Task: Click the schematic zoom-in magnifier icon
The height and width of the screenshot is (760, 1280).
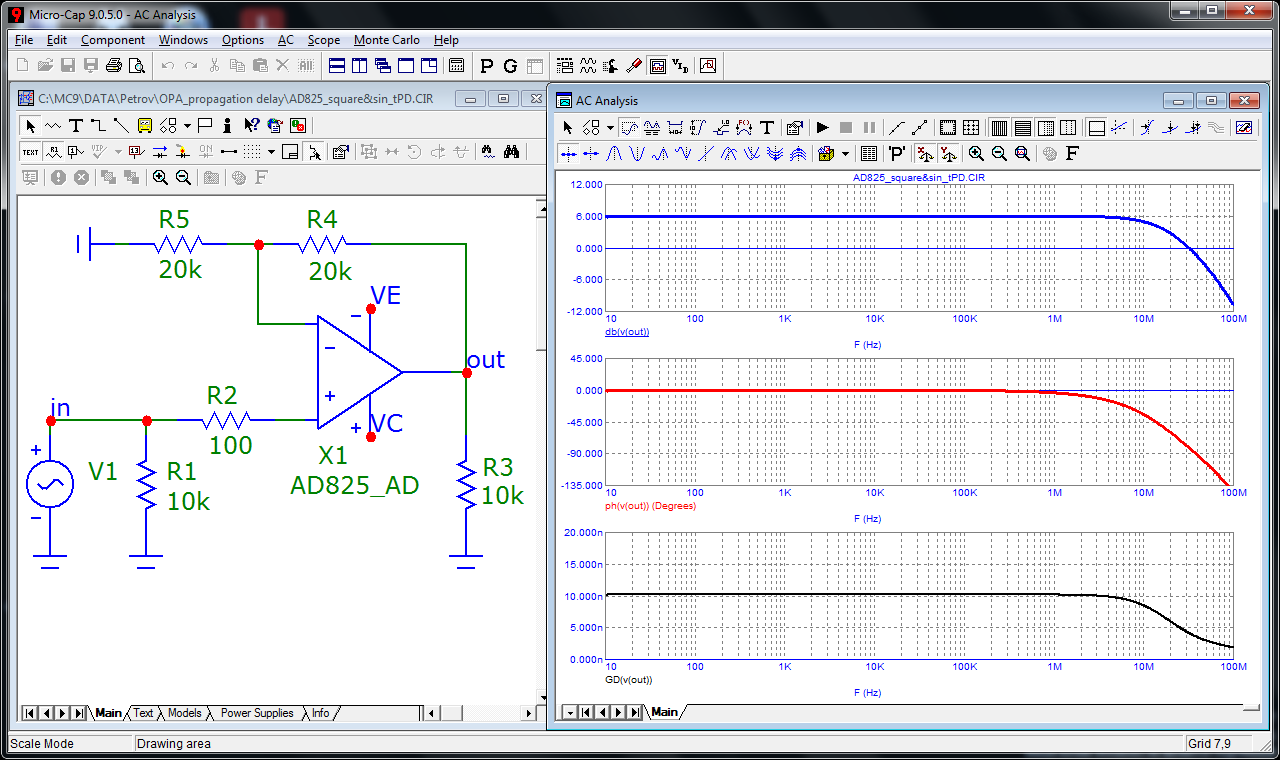Action: point(160,177)
